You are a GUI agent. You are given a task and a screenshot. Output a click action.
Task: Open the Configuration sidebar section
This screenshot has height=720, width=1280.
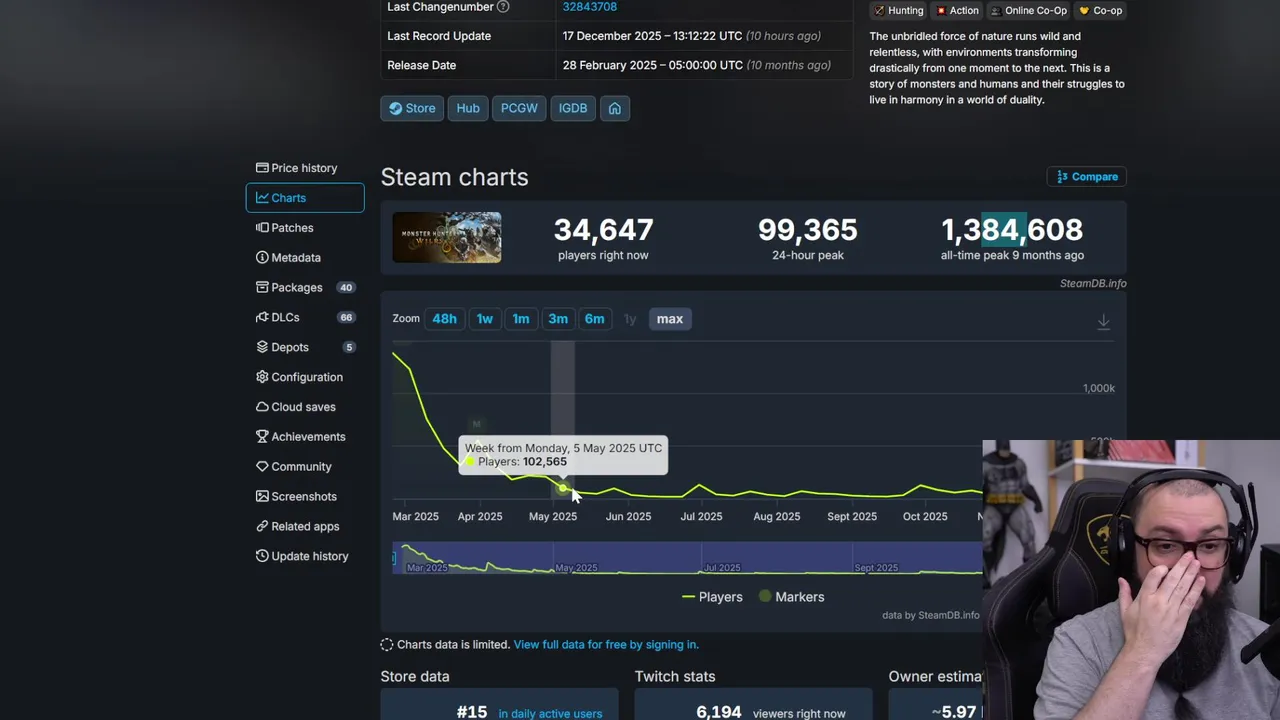click(305, 377)
